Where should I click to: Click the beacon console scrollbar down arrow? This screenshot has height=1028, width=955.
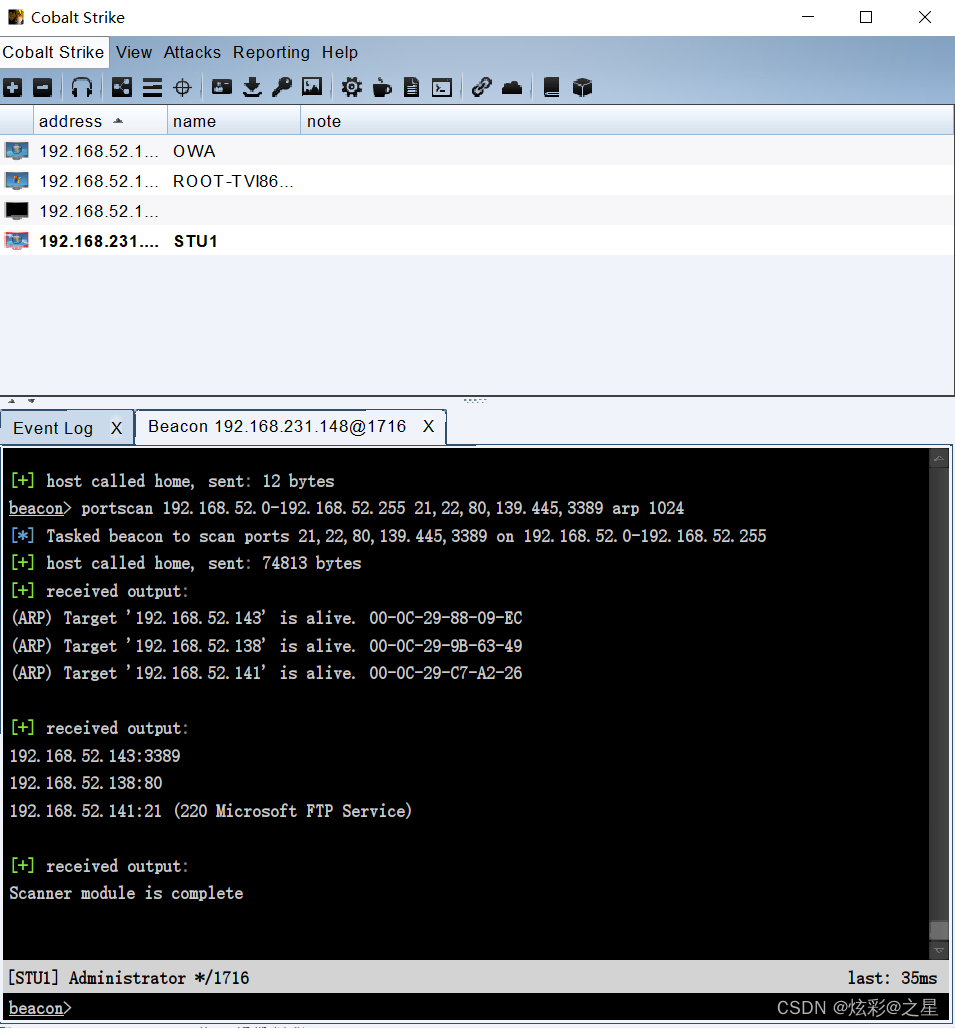pyautogui.click(x=939, y=950)
